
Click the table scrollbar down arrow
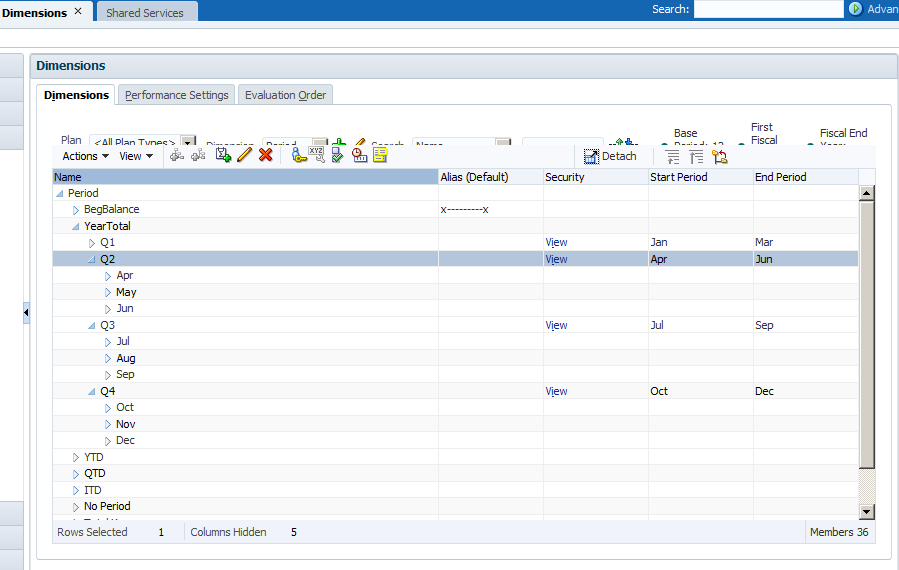click(866, 512)
